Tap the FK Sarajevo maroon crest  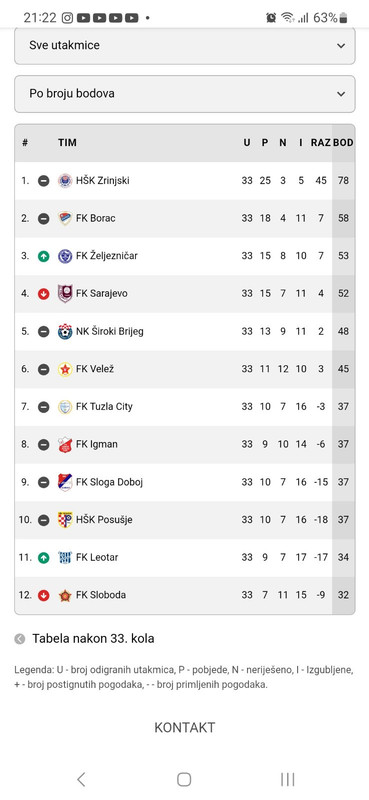click(x=65, y=293)
